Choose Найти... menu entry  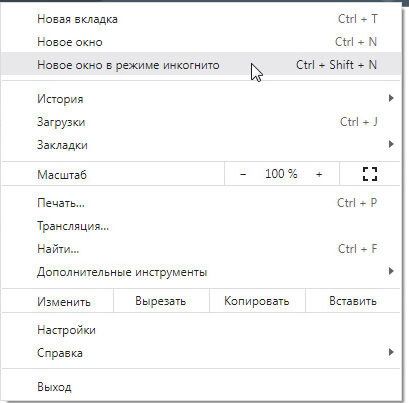click(x=201, y=249)
